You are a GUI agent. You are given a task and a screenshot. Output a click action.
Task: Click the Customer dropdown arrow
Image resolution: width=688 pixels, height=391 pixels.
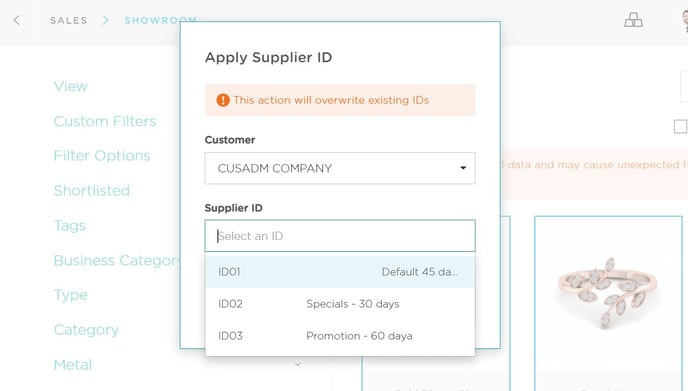(x=463, y=168)
